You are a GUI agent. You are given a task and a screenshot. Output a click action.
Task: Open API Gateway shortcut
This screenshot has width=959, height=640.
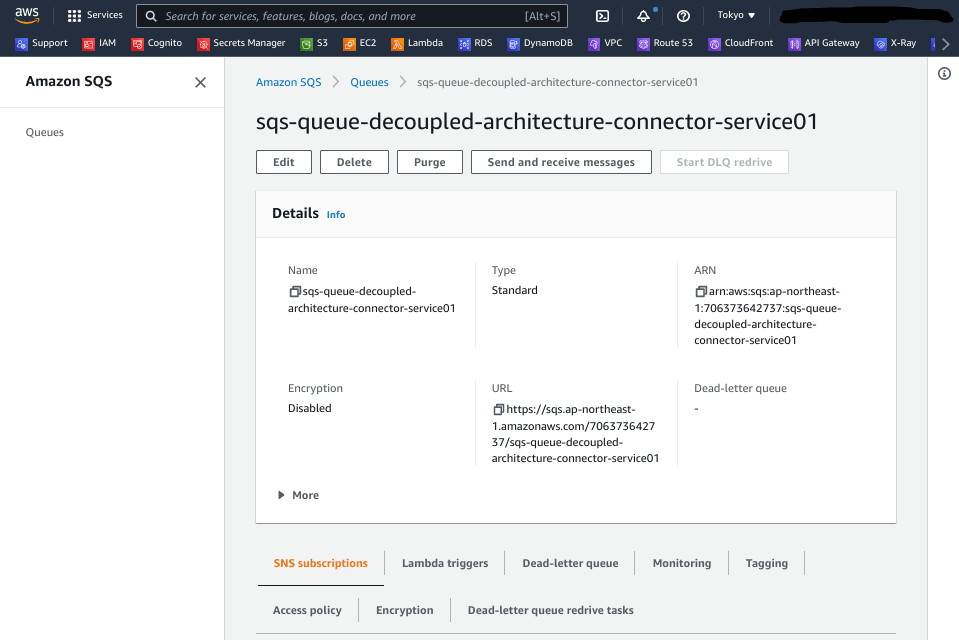[x=824, y=43]
